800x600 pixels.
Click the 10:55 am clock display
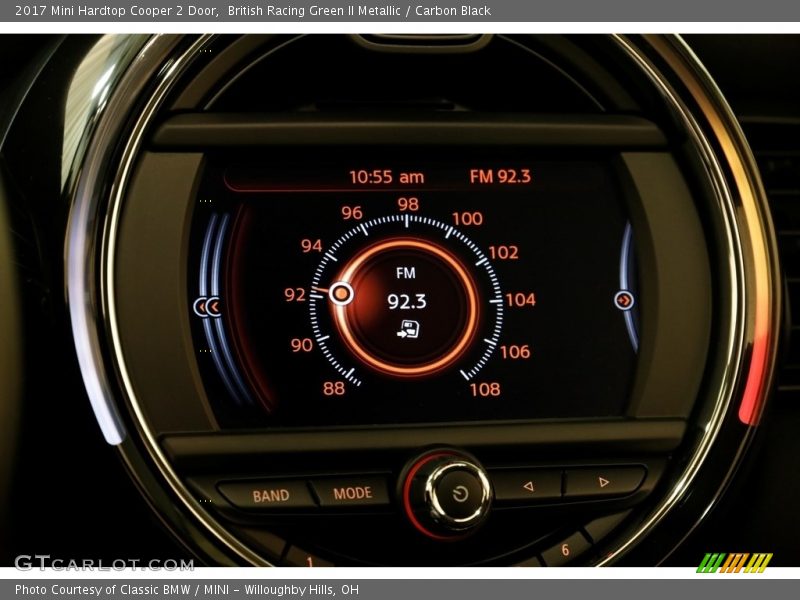click(386, 177)
